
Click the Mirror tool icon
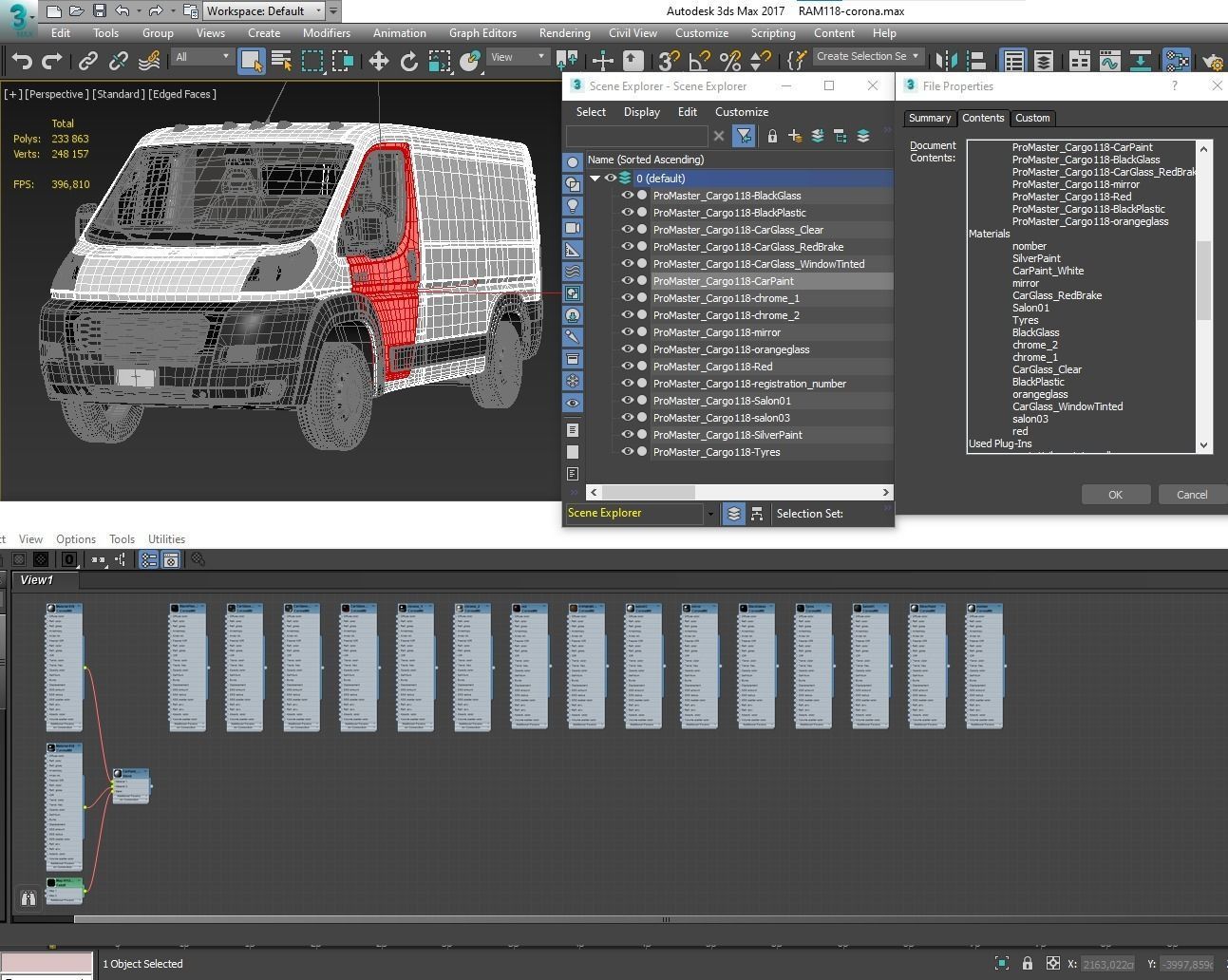point(946,61)
